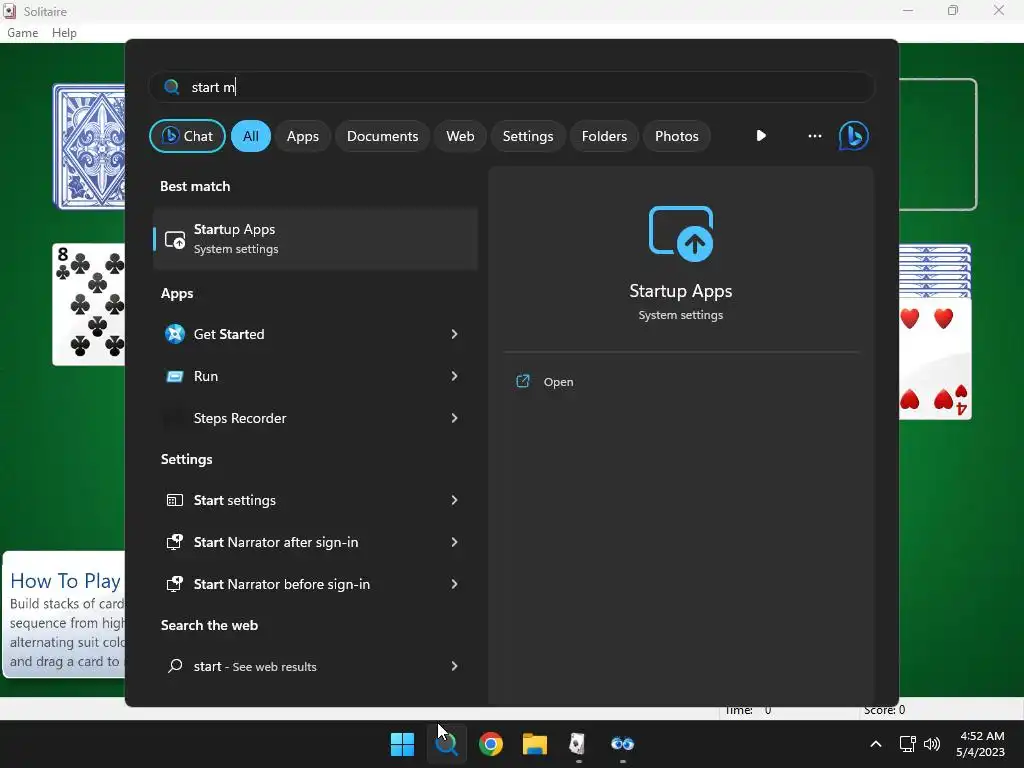Screen dimensions: 1024x768
Task: Click the network tray icon
Action: pyautogui.click(x=907, y=744)
